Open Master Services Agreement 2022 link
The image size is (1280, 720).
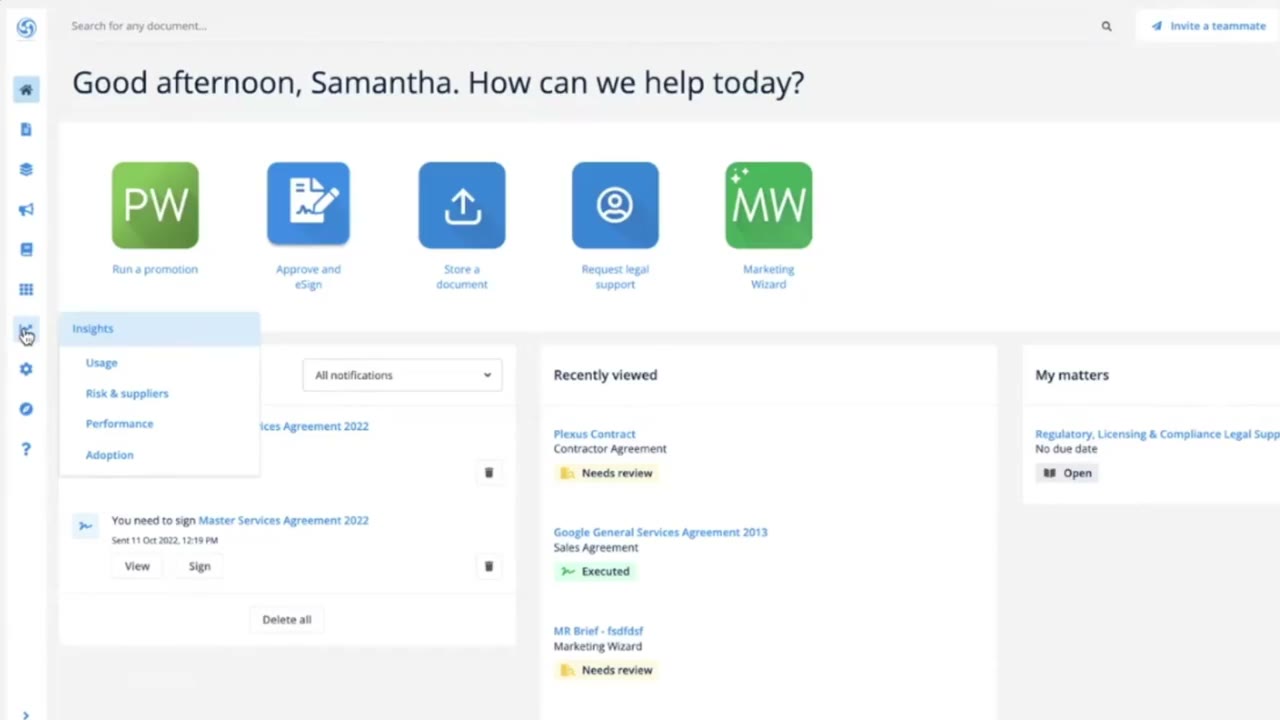284,520
